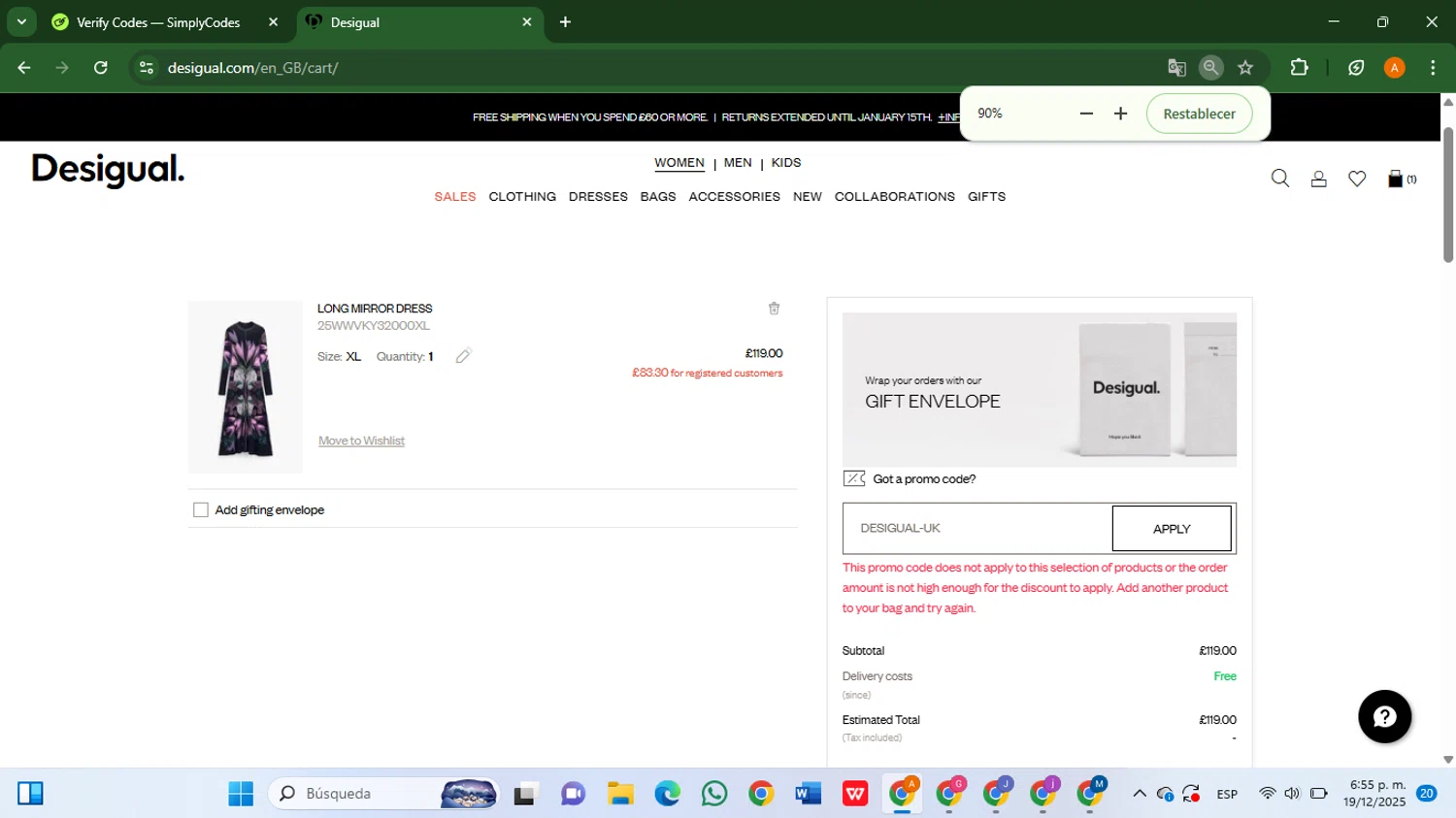
Task: Open the wishlist heart icon
Action: pos(1357,179)
